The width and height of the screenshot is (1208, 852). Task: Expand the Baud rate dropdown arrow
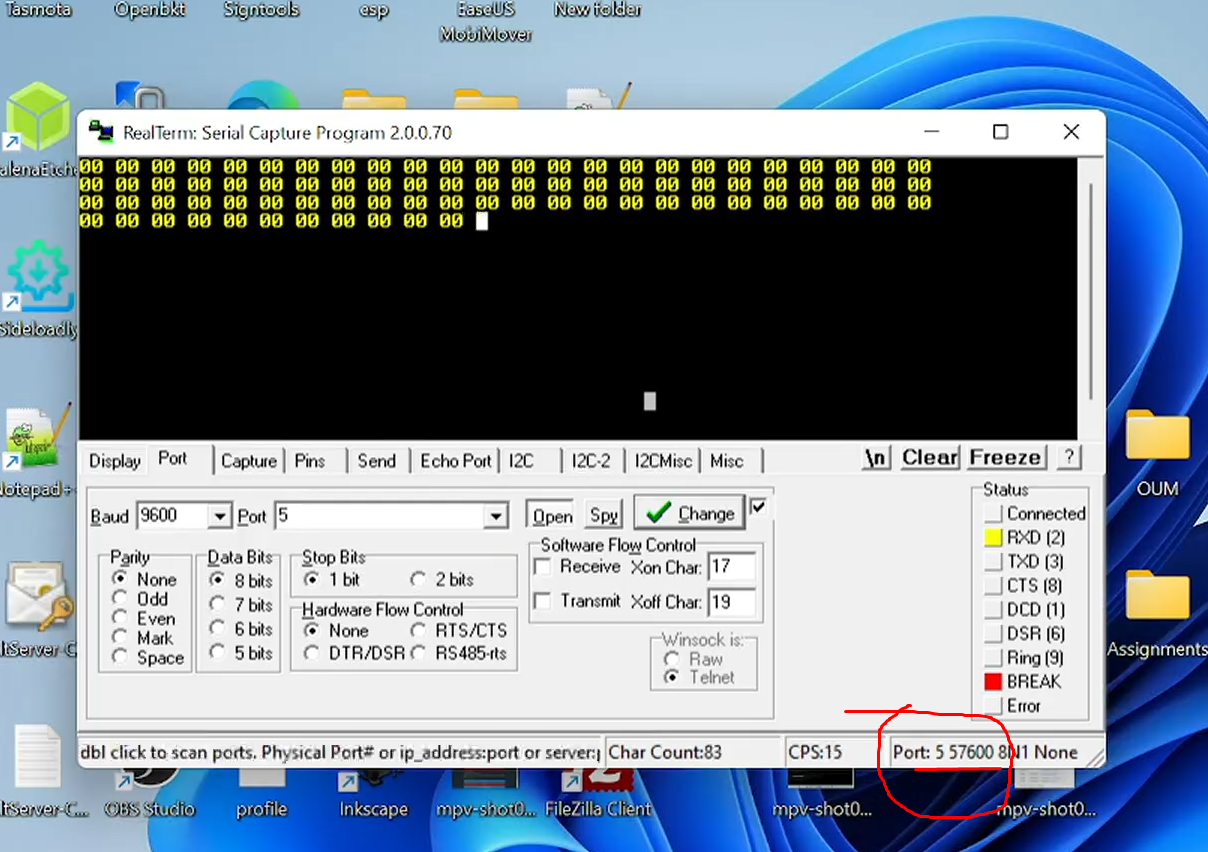coord(220,516)
